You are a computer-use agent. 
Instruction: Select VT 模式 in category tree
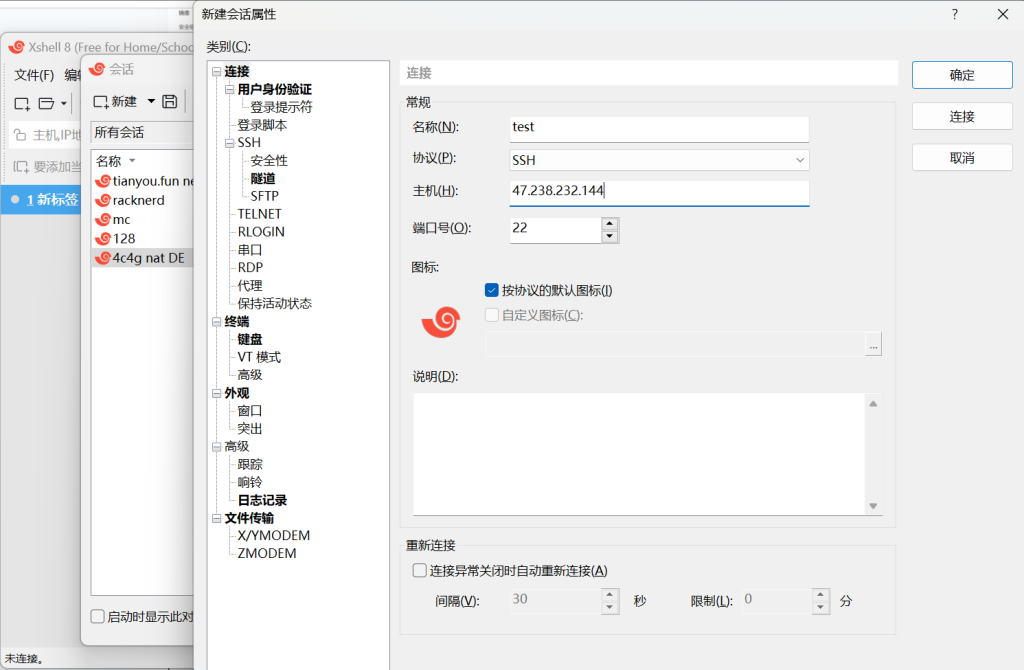point(259,357)
